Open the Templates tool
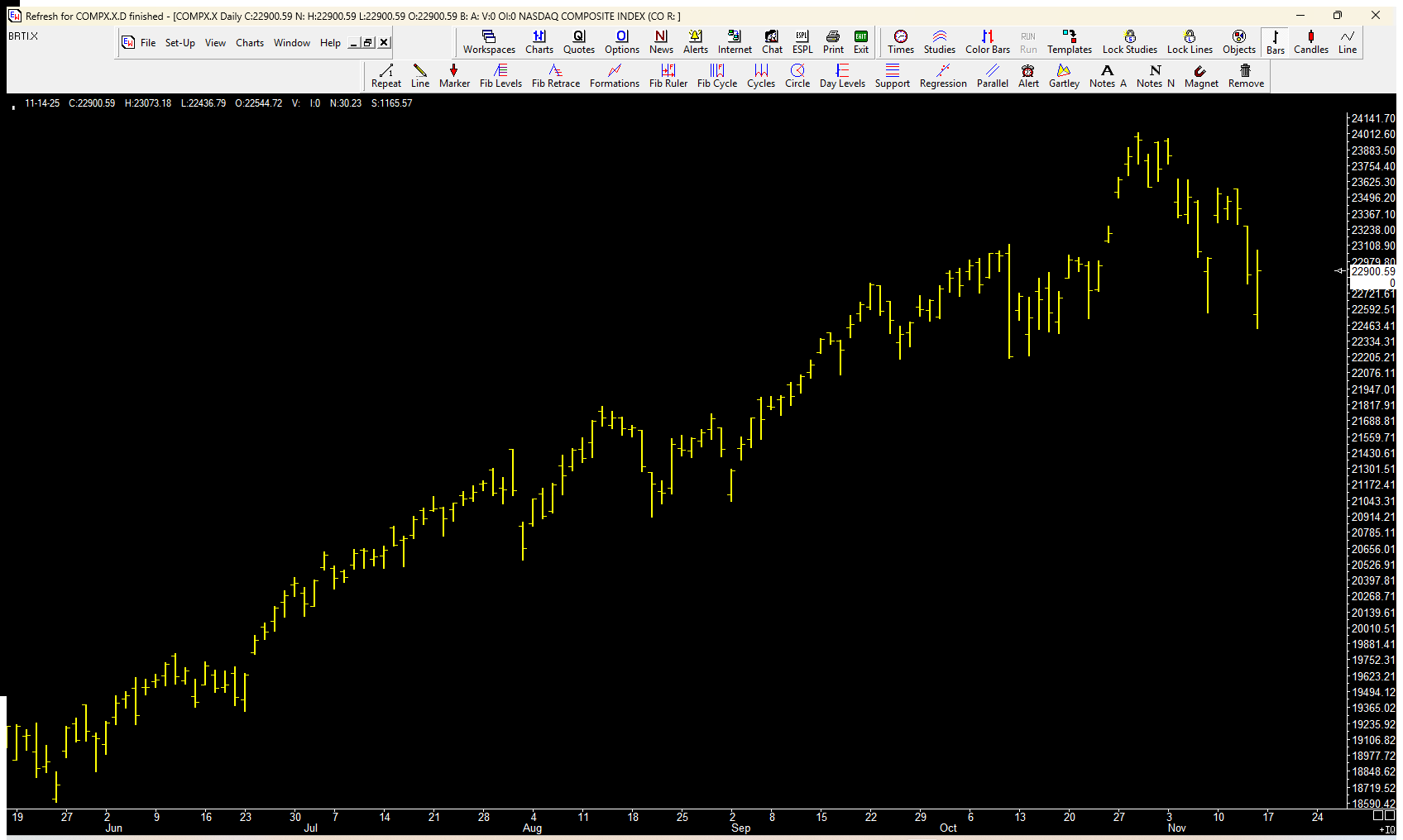Viewport: 1403px width, 840px height. tap(1069, 41)
